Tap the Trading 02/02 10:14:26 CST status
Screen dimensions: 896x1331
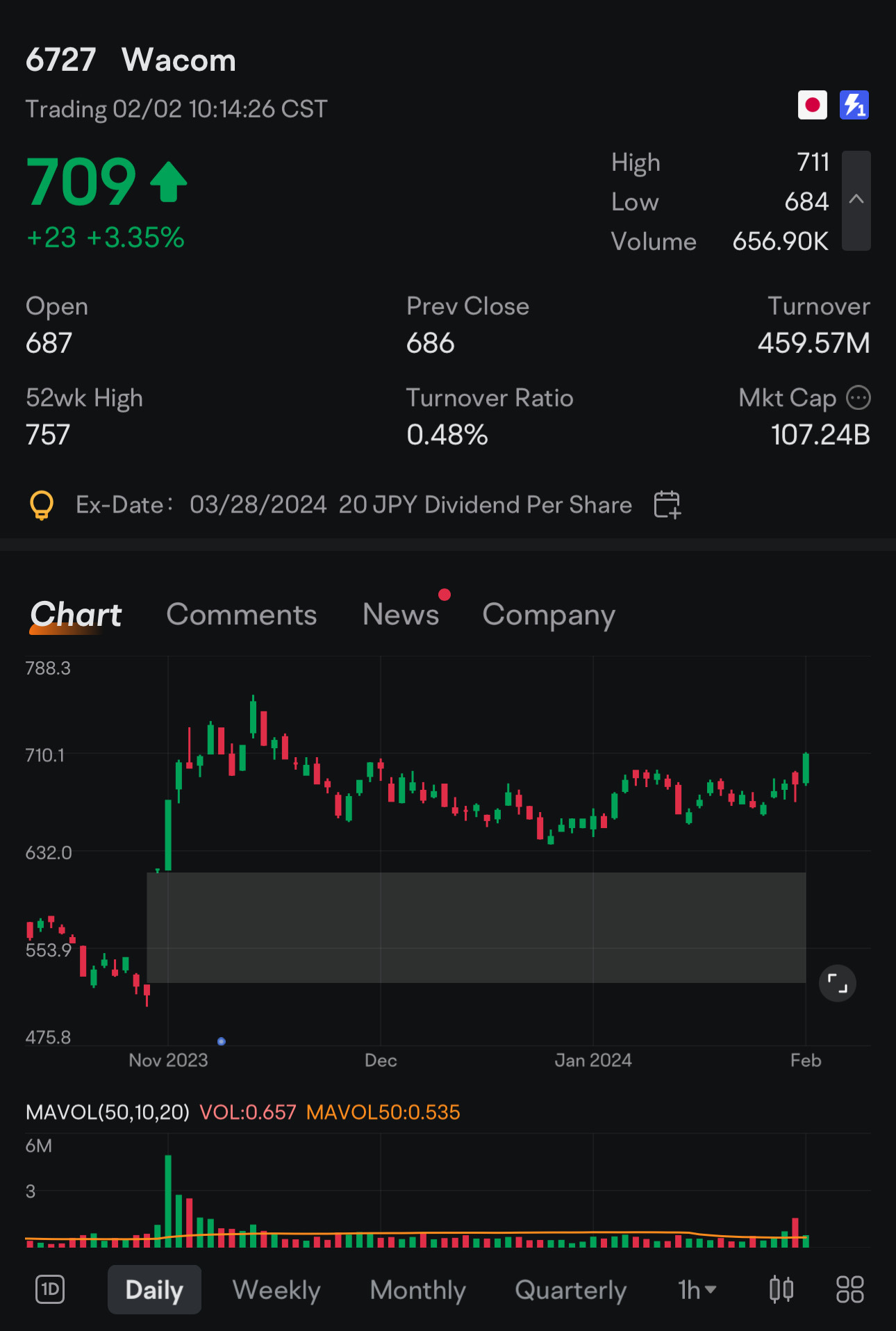point(176,109)
